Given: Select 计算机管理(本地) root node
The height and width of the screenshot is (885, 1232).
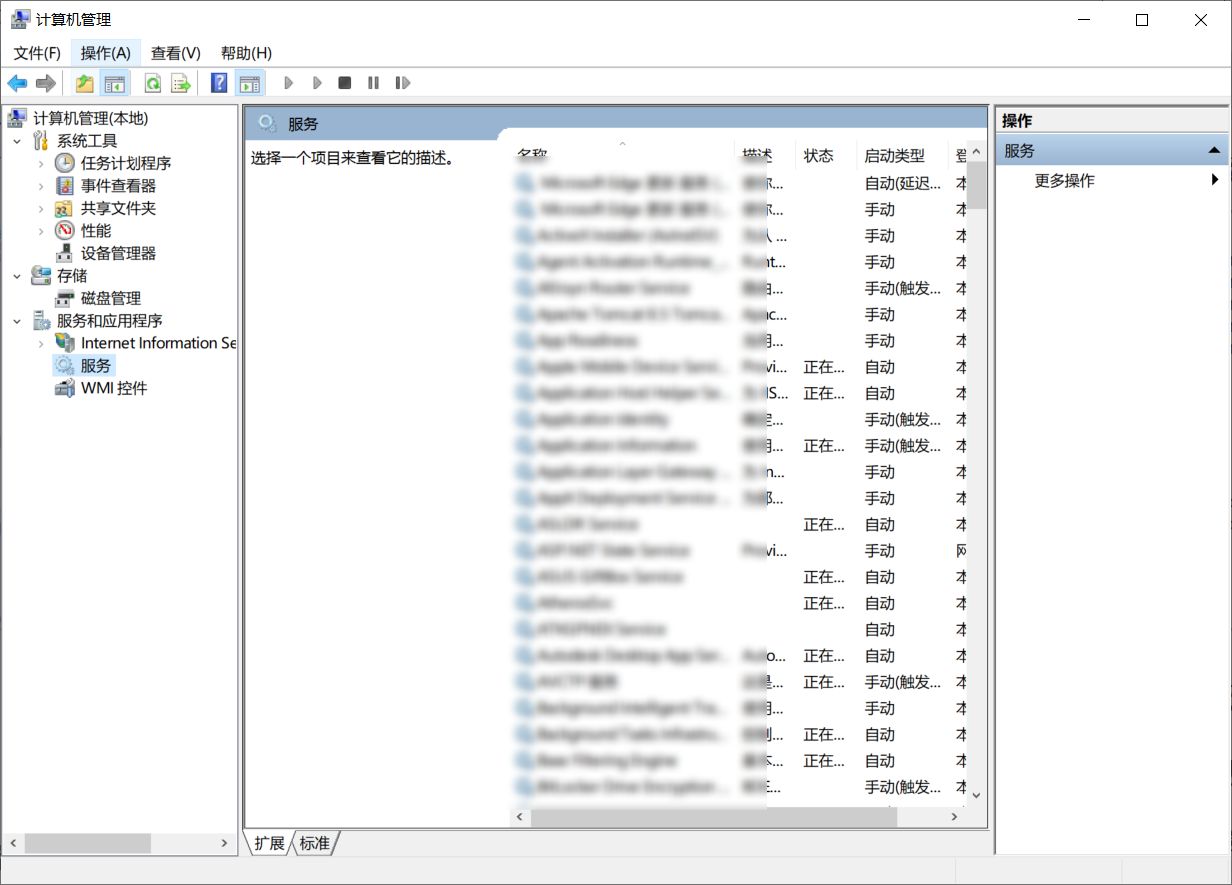Looking at the screenshot, I should (90, 119).
